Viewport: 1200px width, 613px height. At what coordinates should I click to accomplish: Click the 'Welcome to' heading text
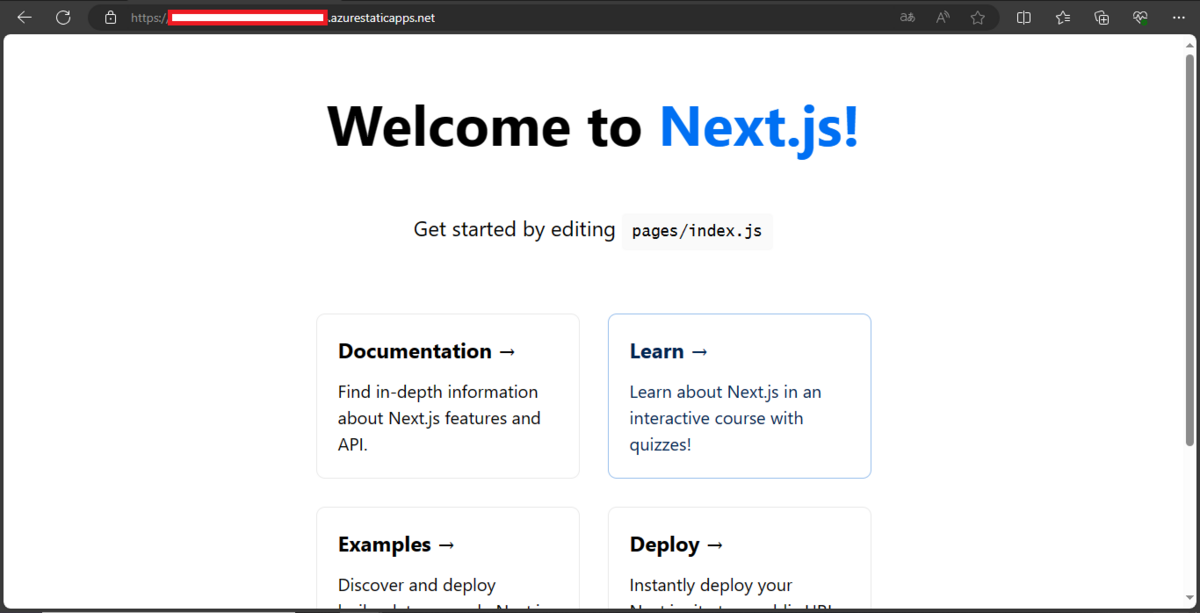point(485,126)
